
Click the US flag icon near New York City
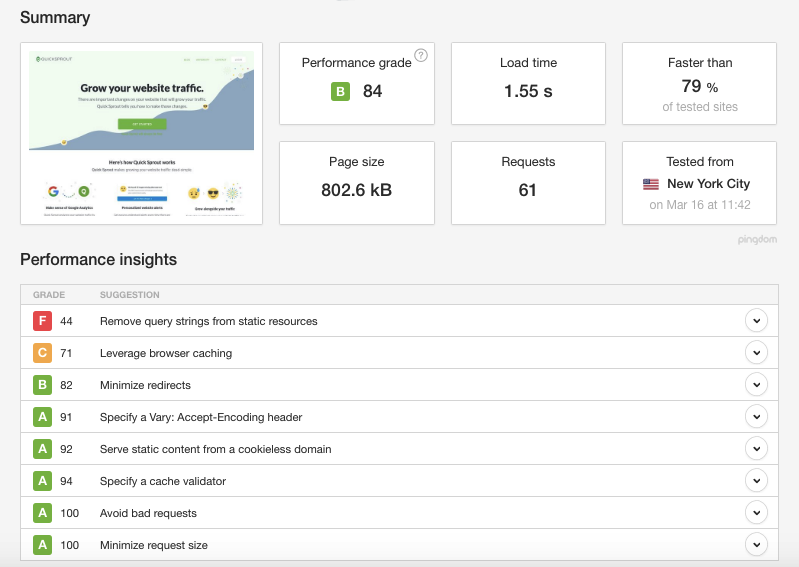click(651, 184)
